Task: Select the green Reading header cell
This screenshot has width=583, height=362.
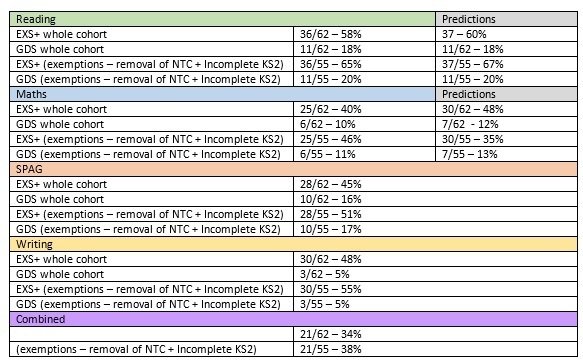Action: [x=222, y=19]
